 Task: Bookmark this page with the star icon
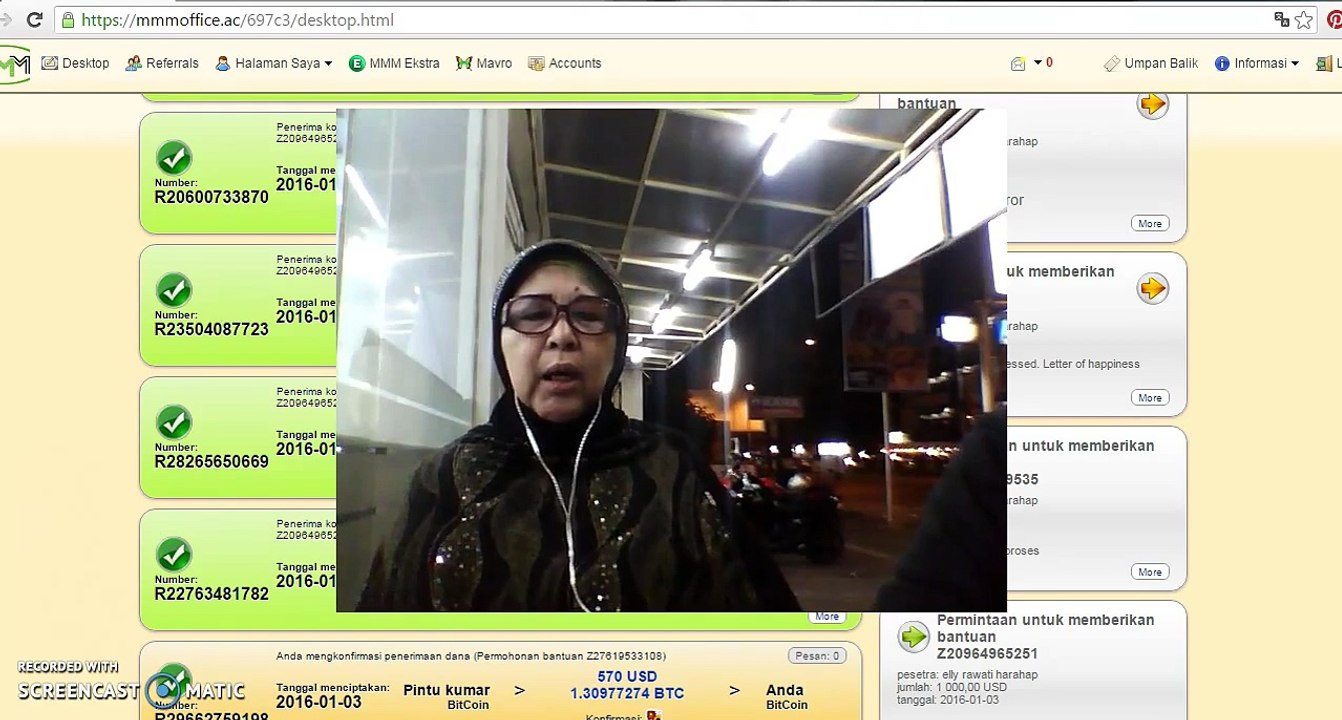(1304, 20)
